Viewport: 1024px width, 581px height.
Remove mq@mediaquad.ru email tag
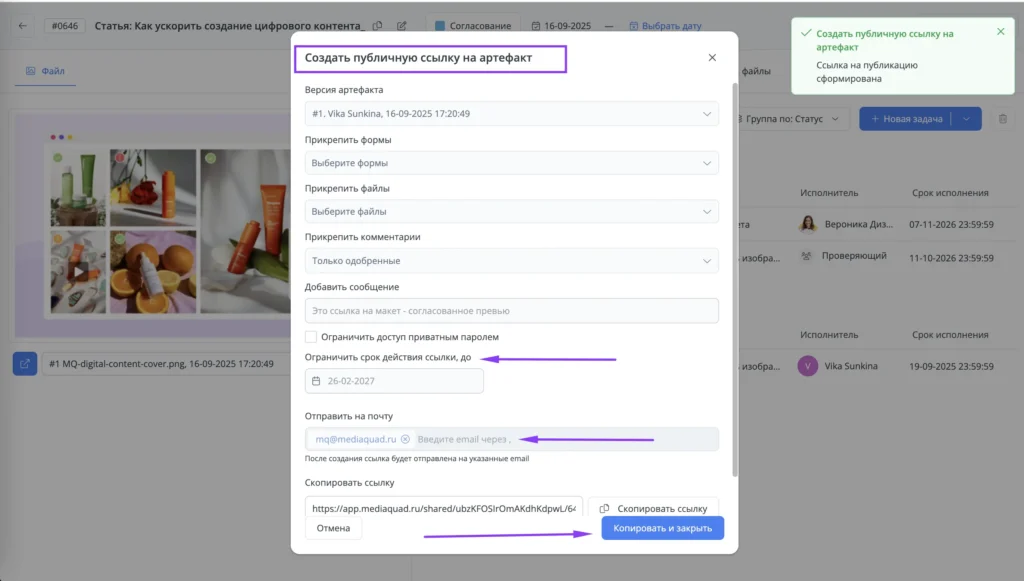pyautogui.click(x=406, y=439)
